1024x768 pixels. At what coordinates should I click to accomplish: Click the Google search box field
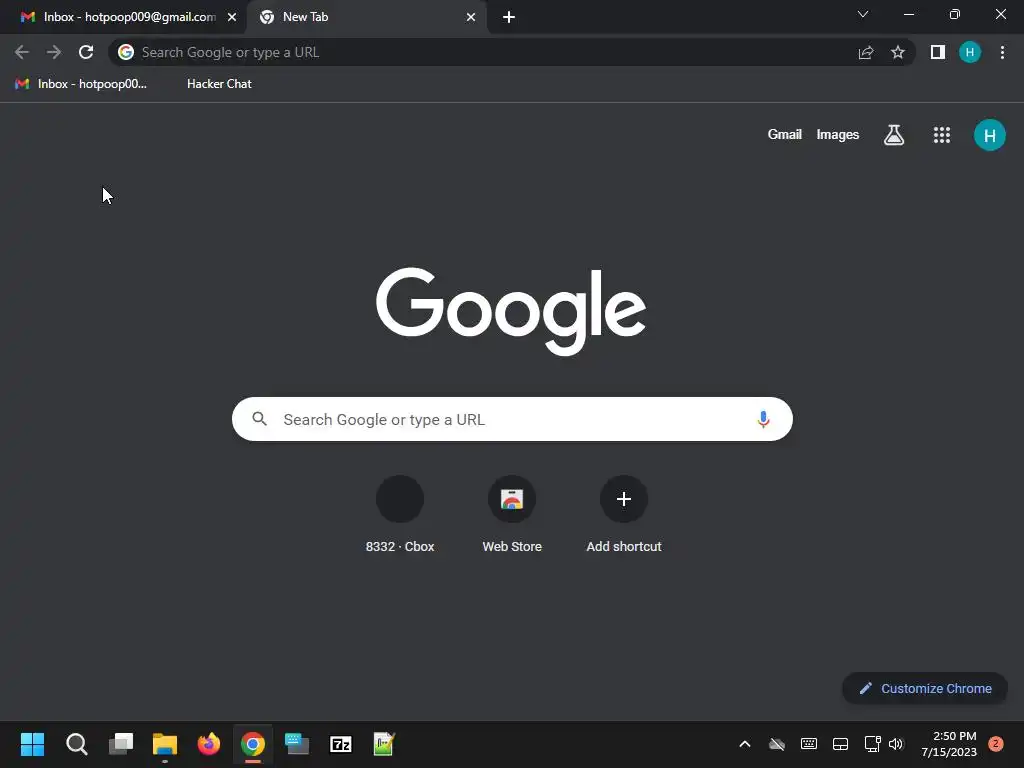pos(512,419)
